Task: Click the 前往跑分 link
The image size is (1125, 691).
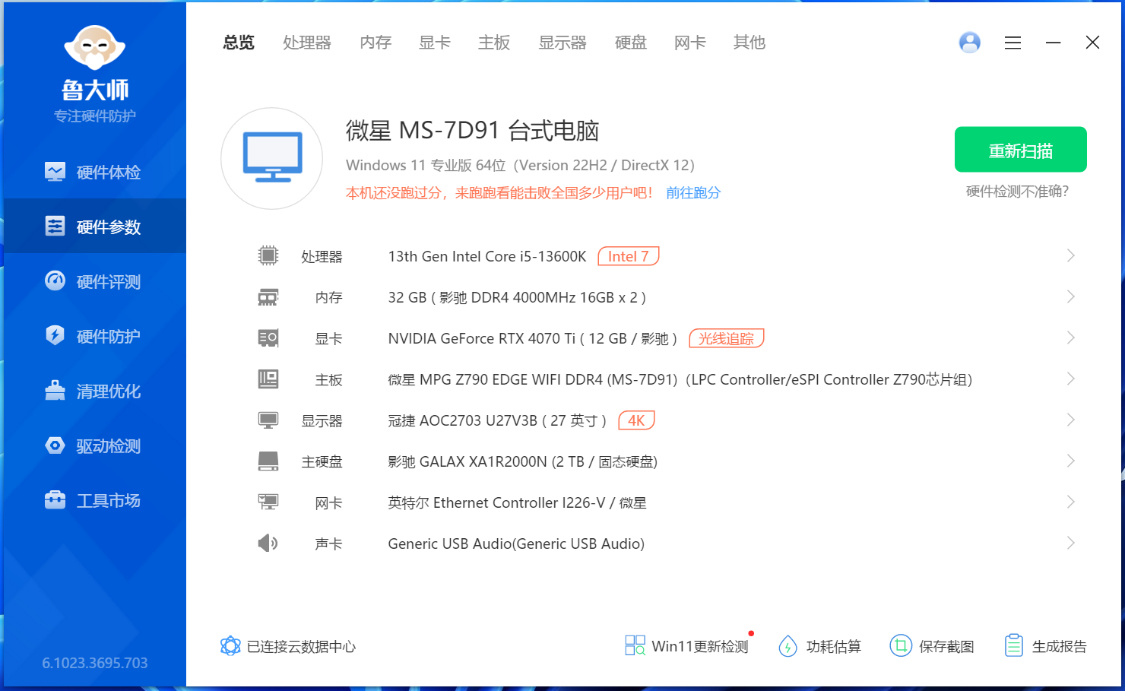Action: click(x=693, y=192)
